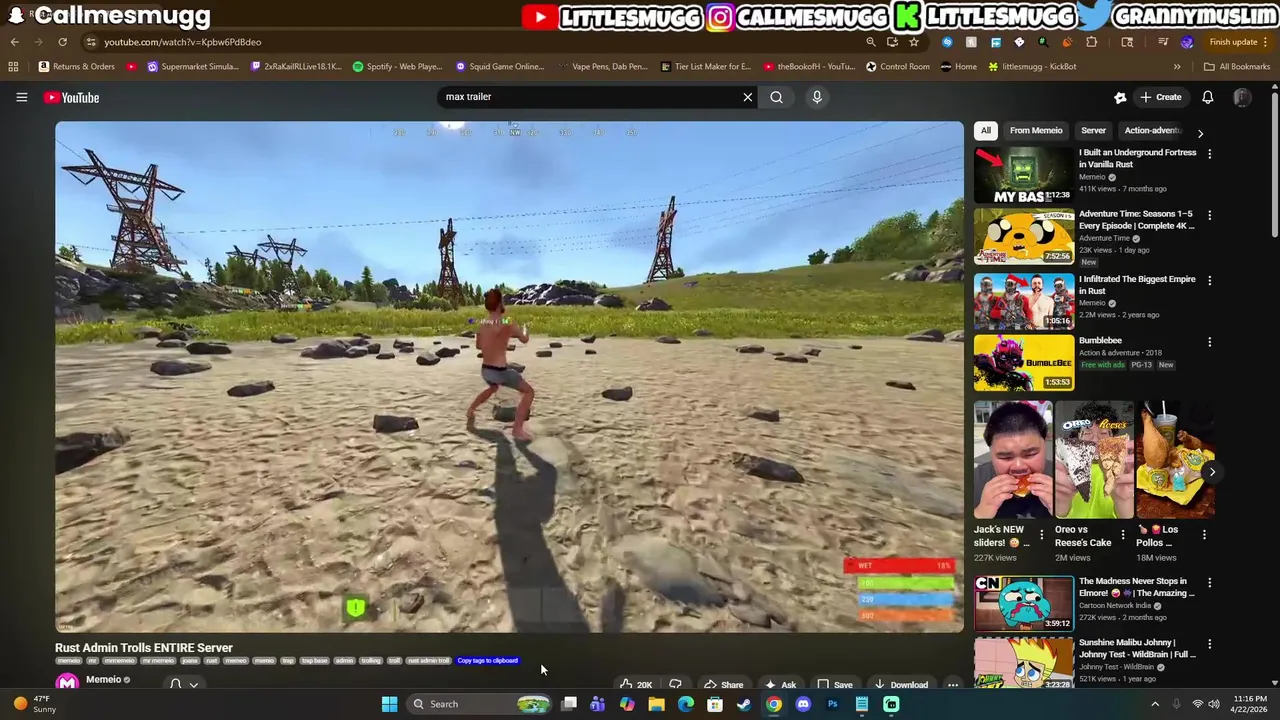Select the From Memeio filter chip
The image size is (1280, 720).
pos(1036,131)
